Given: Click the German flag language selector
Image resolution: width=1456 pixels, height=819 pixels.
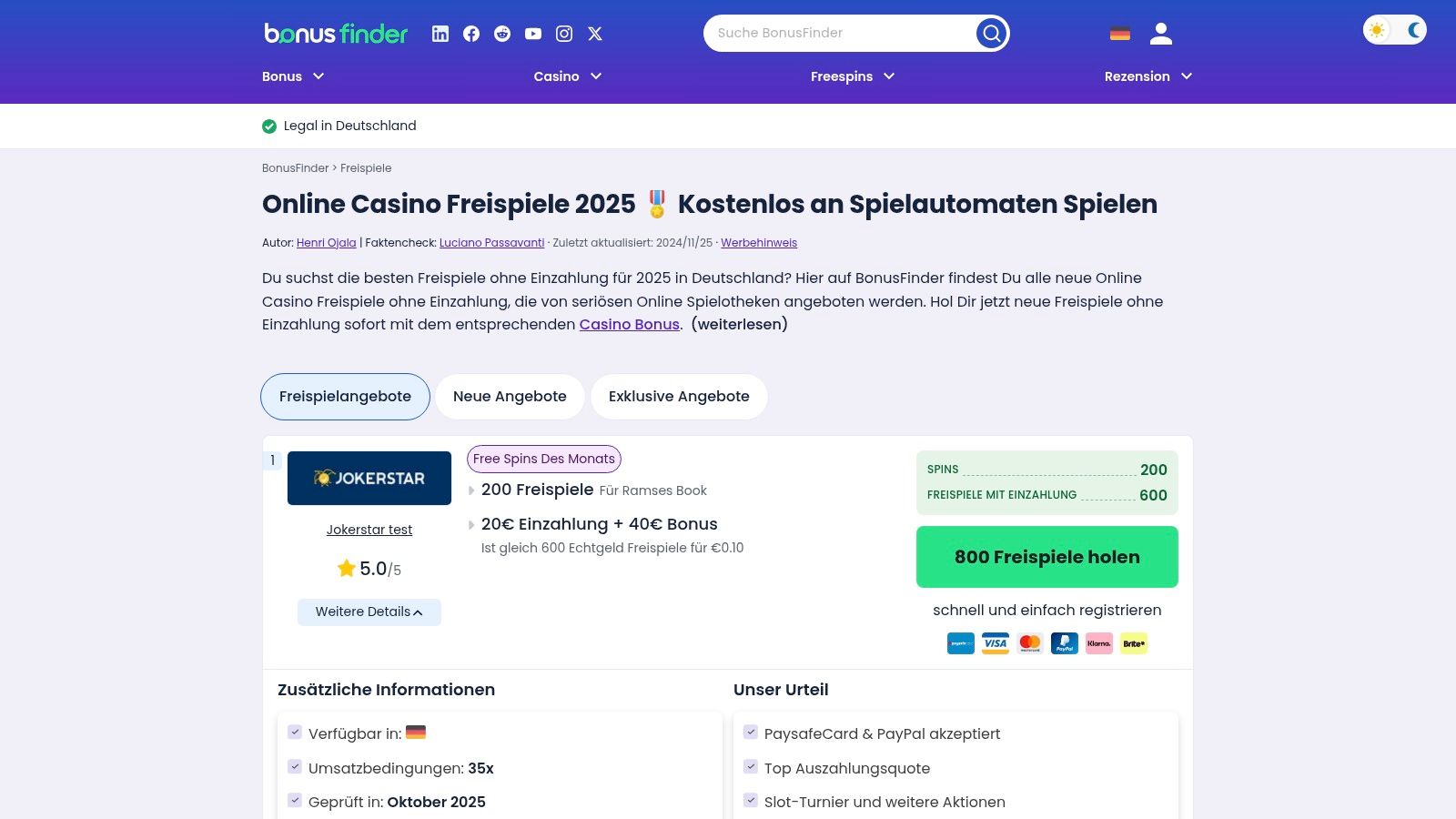Looking at the screenshot, I should tap(1119, 33).
